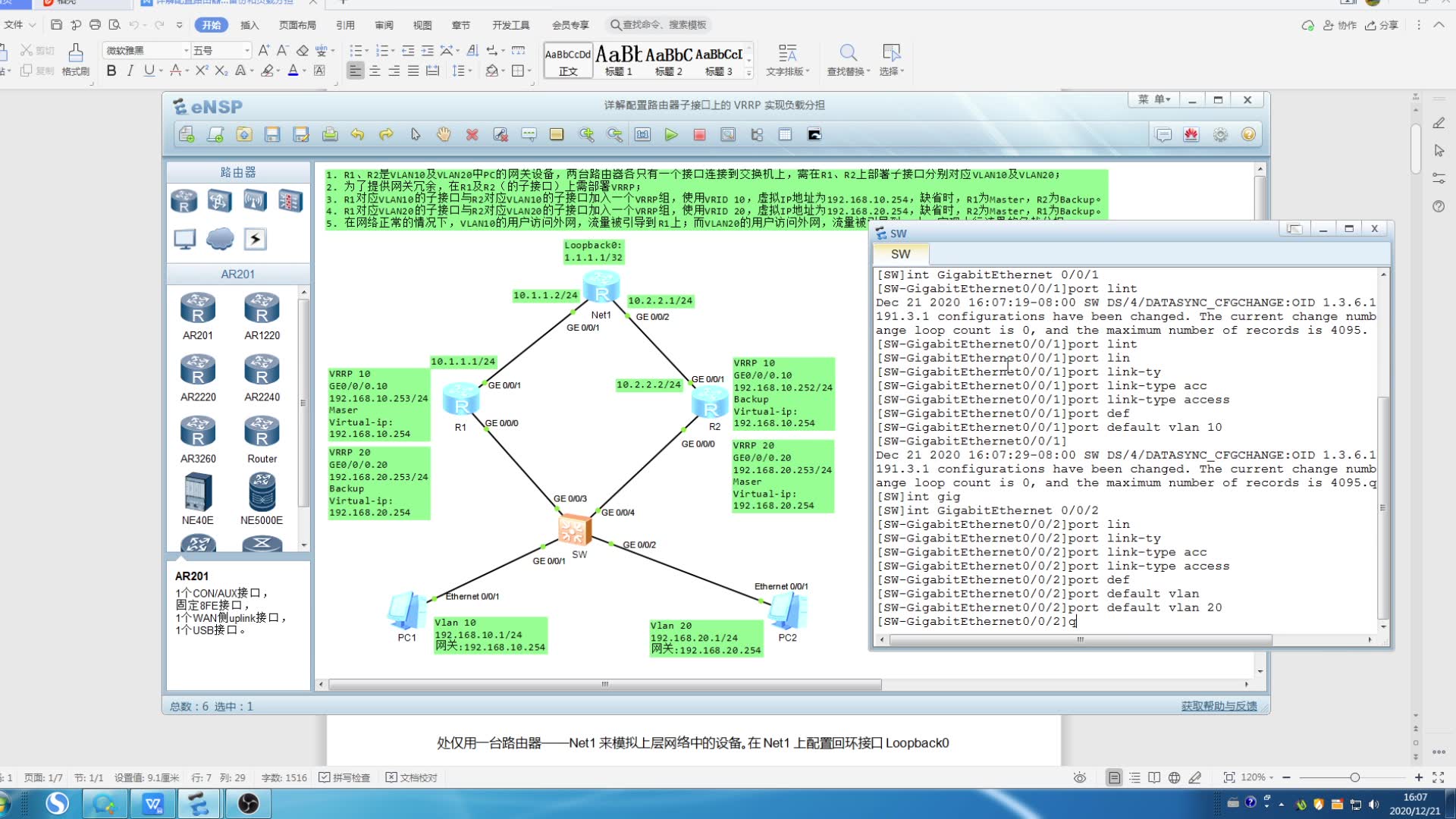
Task: Click the SW tab in the terminal window
Action: tap(899, 253)
